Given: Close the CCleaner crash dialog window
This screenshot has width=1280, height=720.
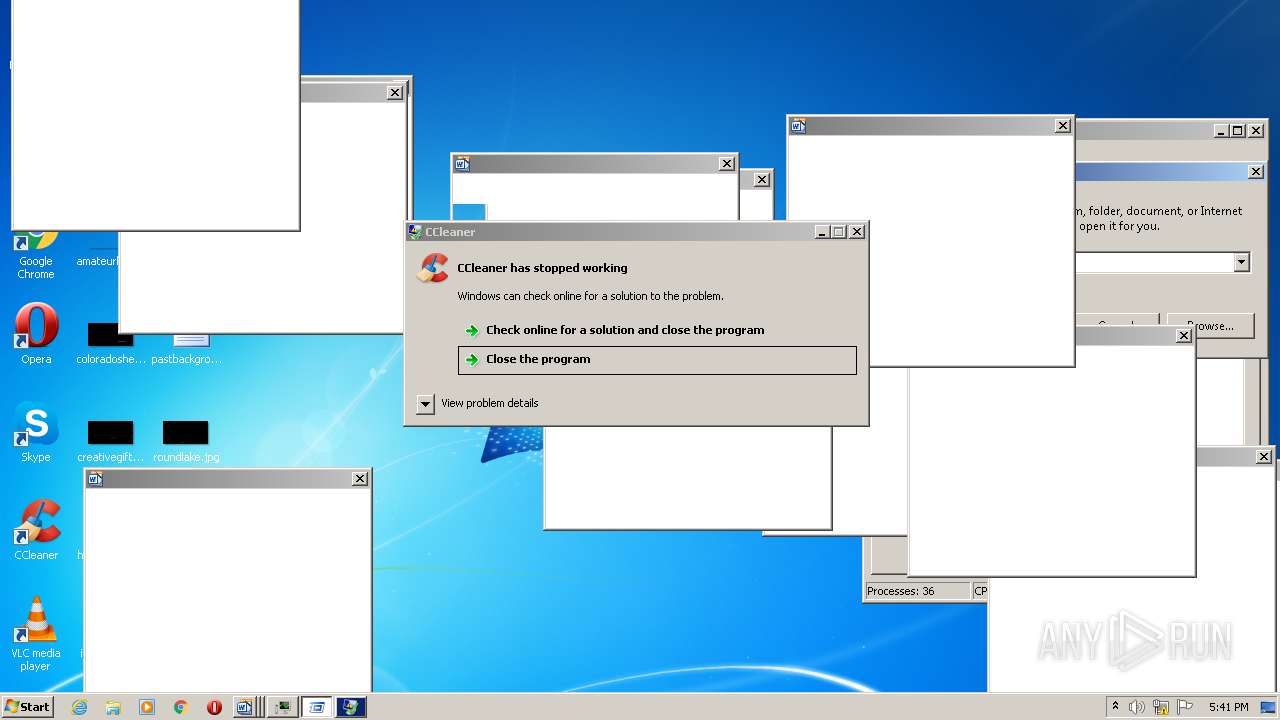Looking at the screenshot, I should click(857, 232).
